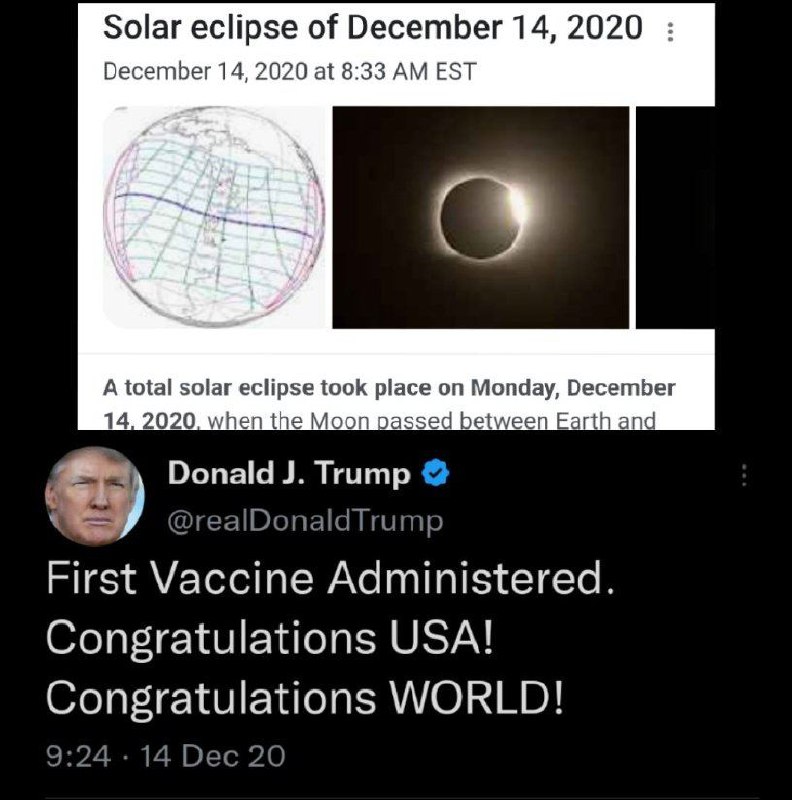Image resolution: width=792 pixels, height=800 pixels.
Task: View the eclipse path globe map
Action: (214, 217)
